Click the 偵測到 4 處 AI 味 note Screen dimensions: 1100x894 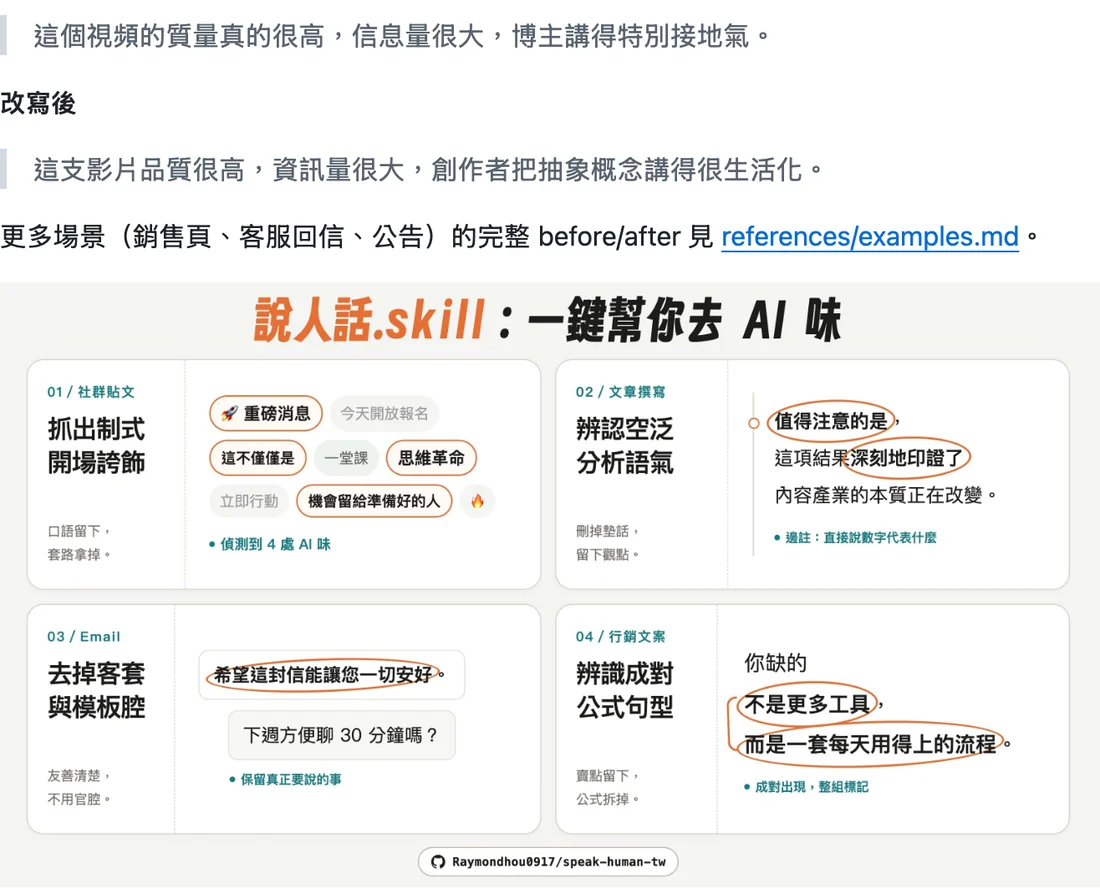(269, 544)
